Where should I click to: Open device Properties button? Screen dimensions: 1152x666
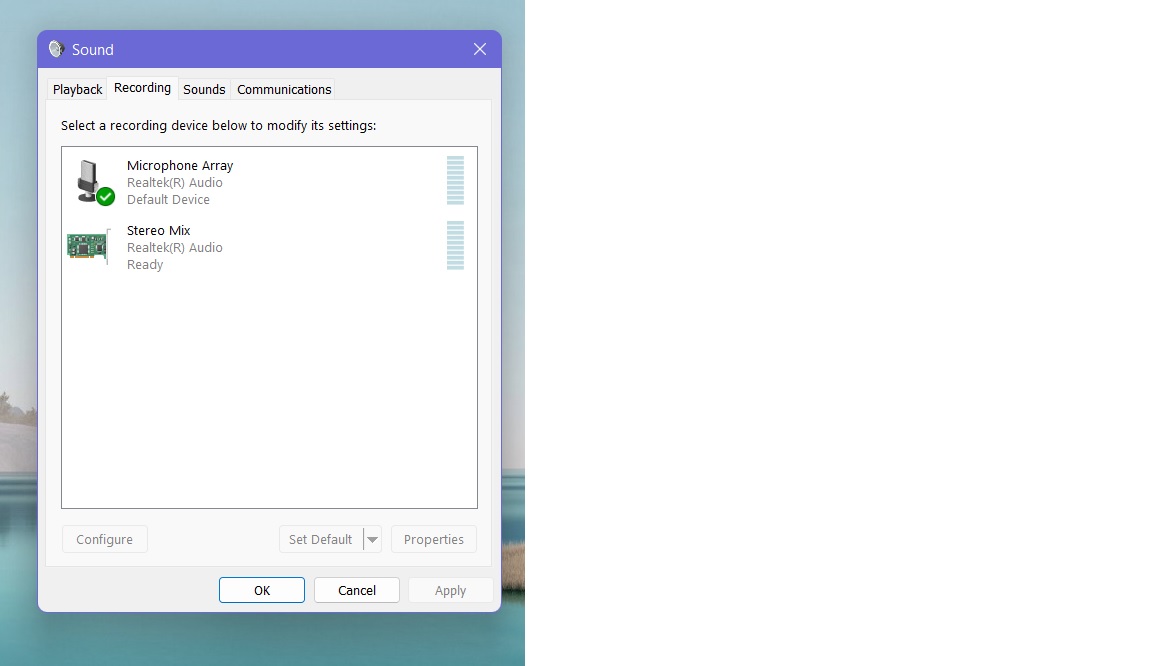433,539
